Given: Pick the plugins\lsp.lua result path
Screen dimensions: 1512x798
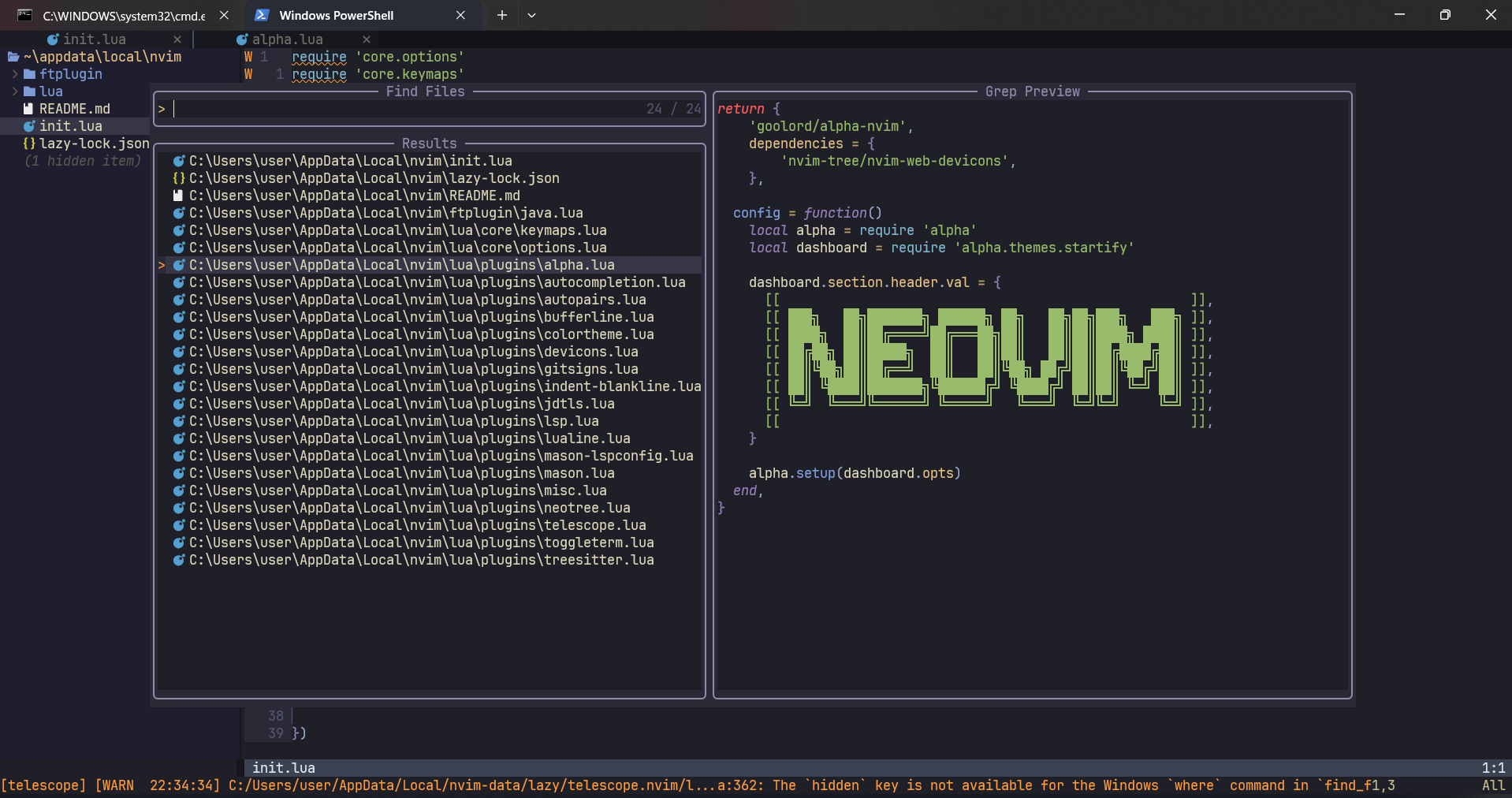Looking at the screenshot, I should [x=394, y=421].
